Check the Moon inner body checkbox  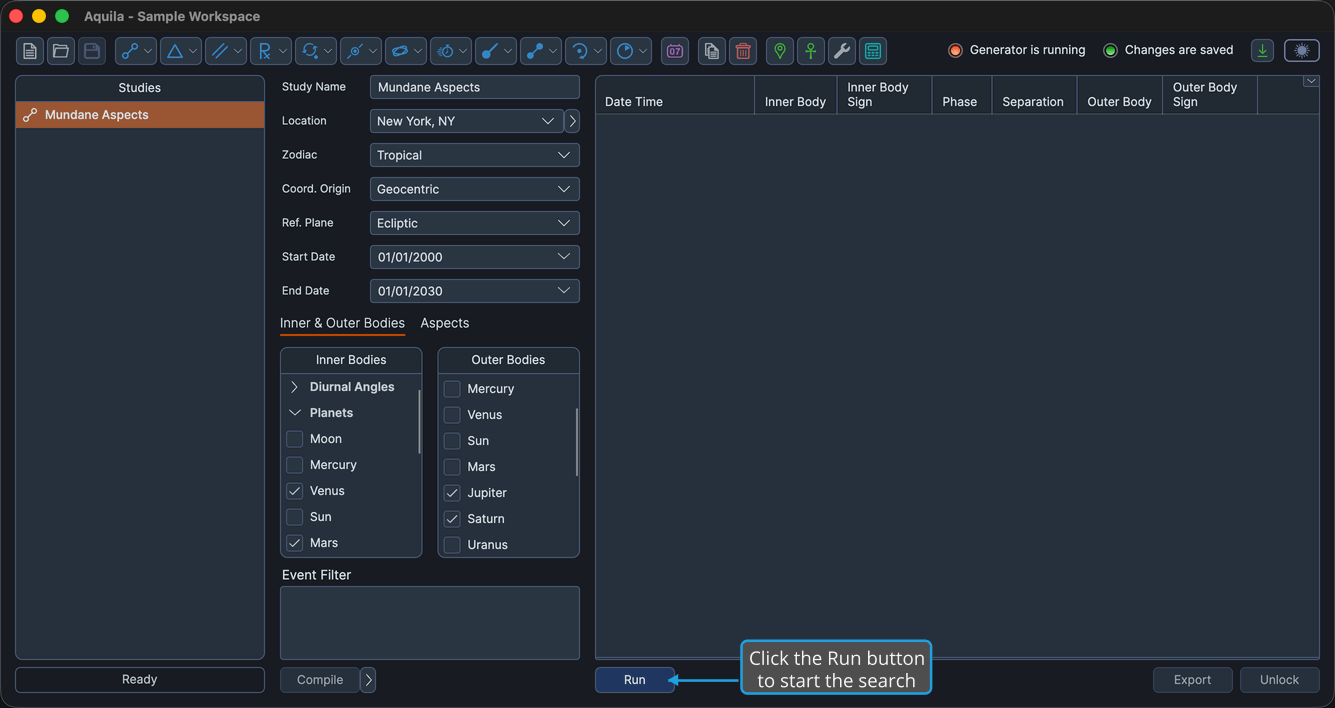pos(294,439)
